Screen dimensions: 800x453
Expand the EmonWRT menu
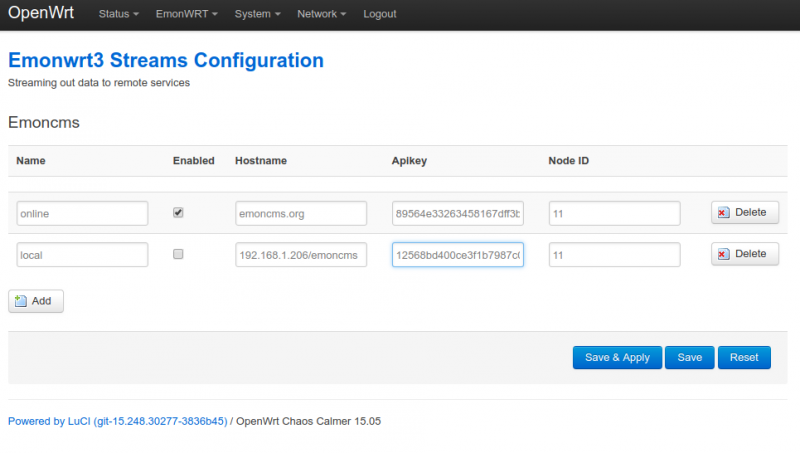pyautogui.click(x=186, y=14)
